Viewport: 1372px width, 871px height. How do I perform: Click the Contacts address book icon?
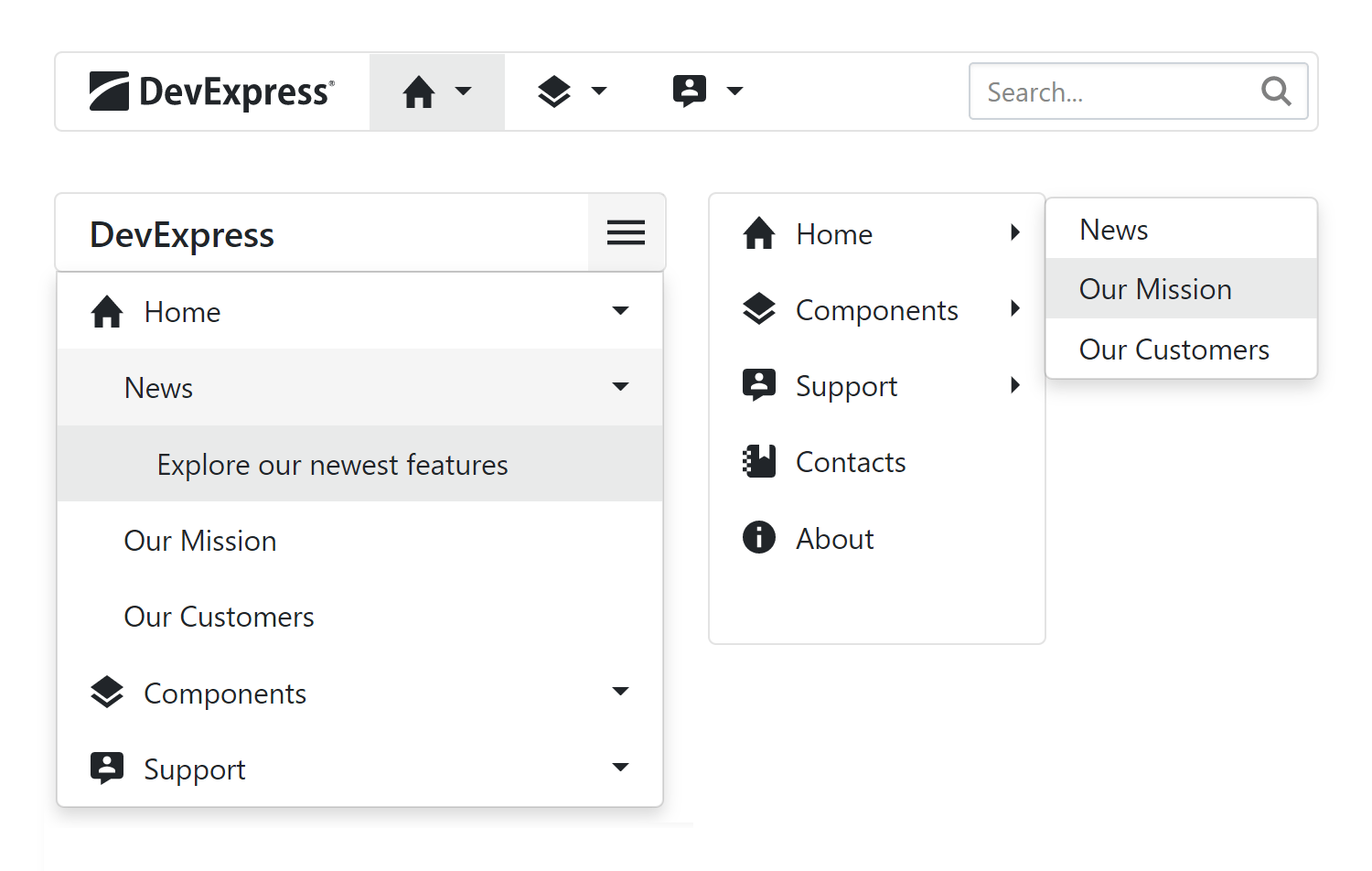(759, 462)
